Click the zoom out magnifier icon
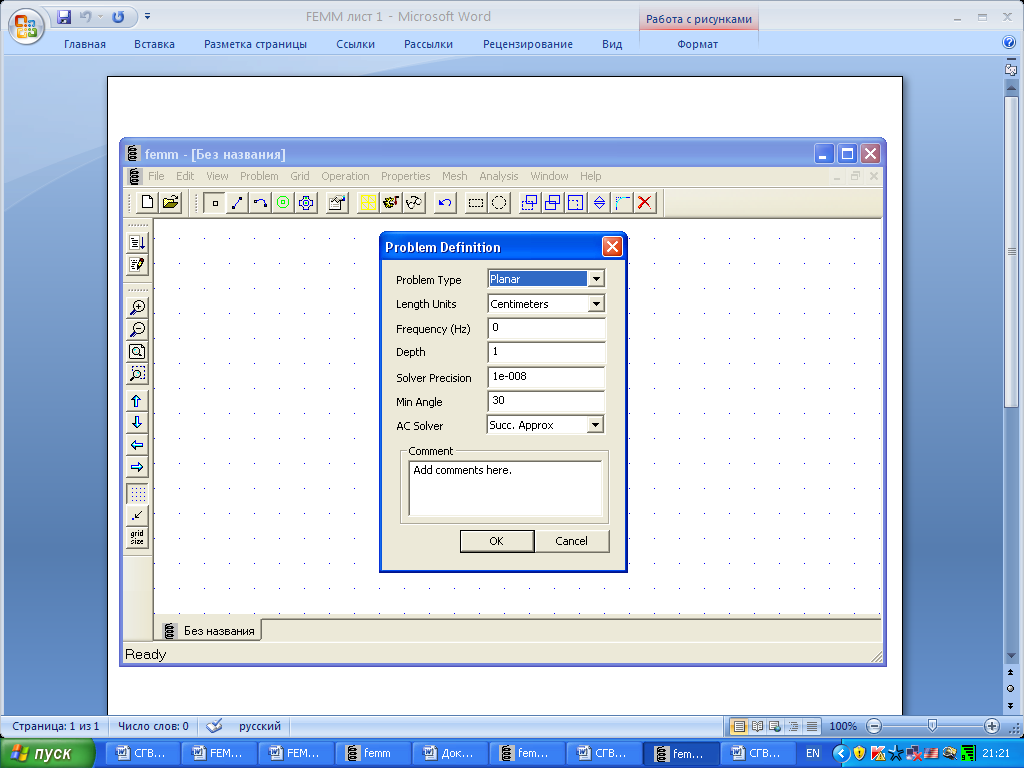The height and width of the screenshot is (768, 1024). pos(137,329)
